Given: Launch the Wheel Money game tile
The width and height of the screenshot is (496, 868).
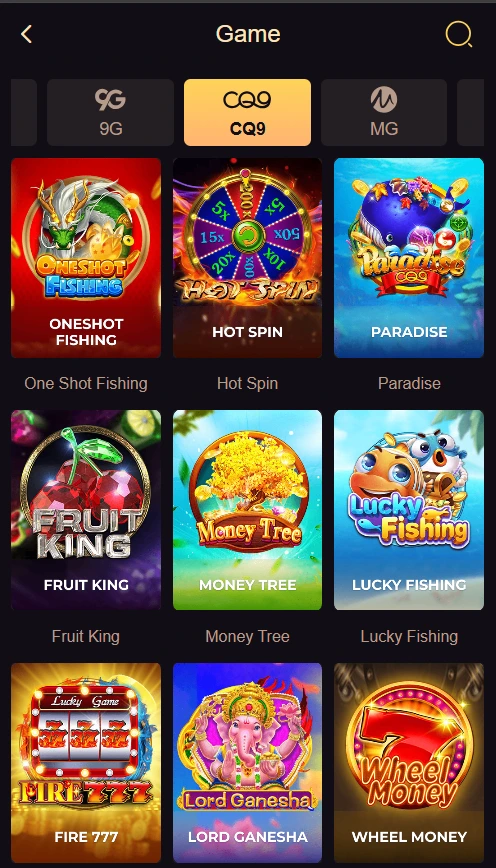Looking at the screenshot, I should point(409,763).
